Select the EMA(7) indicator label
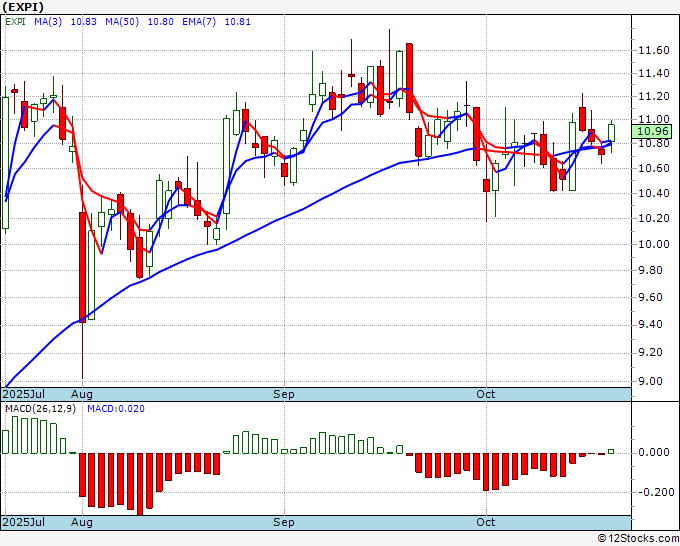The image size is (680, 546). (x=199, y=22)
